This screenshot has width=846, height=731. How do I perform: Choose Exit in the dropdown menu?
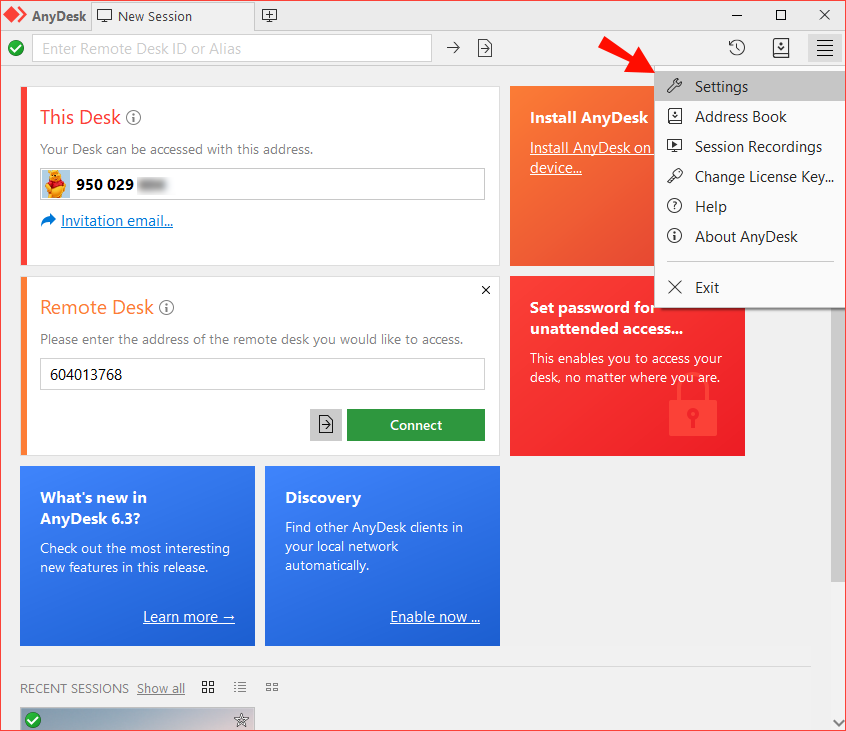749,288
